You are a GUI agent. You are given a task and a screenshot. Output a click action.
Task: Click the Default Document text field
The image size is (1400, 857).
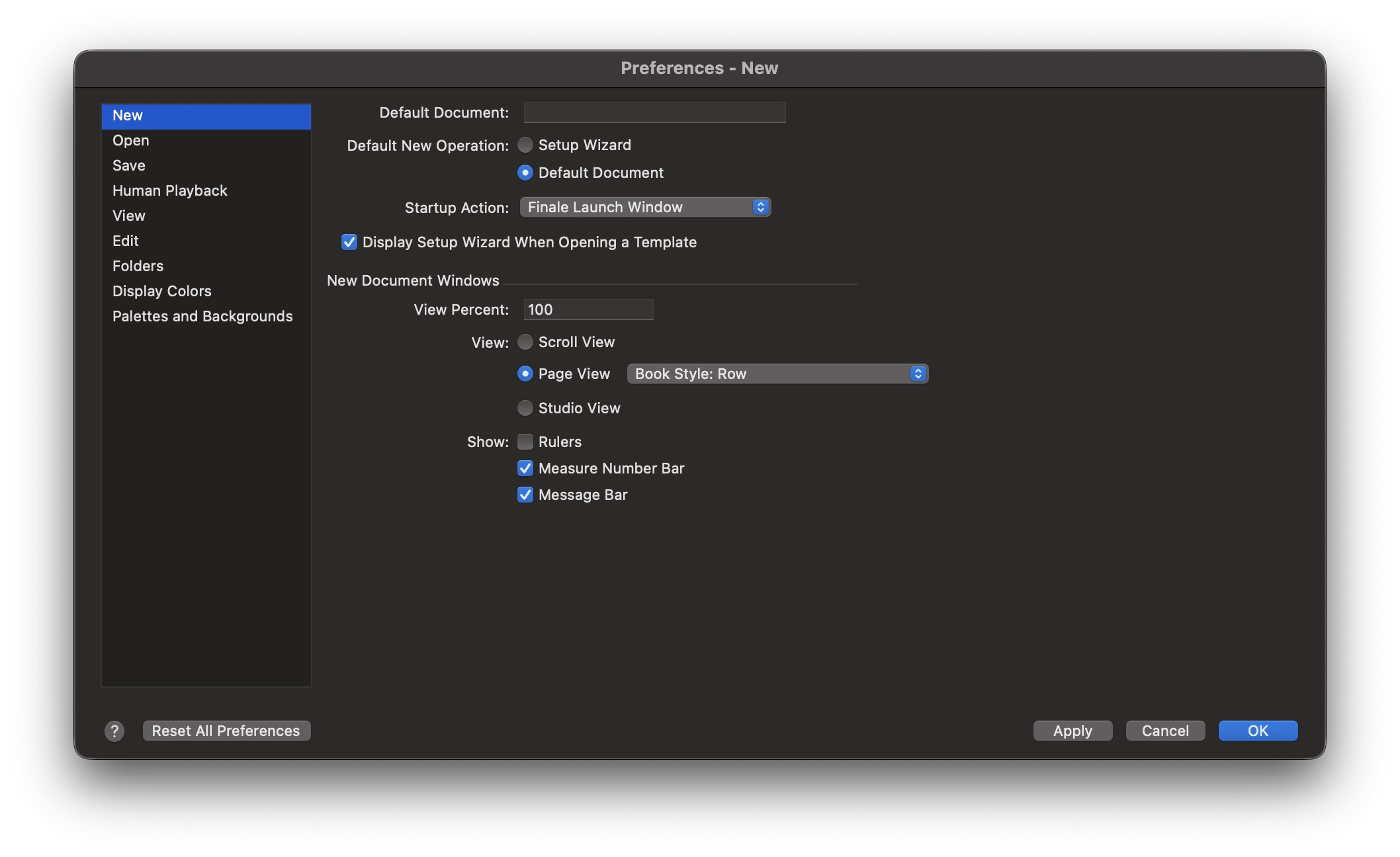pos(654,112)
